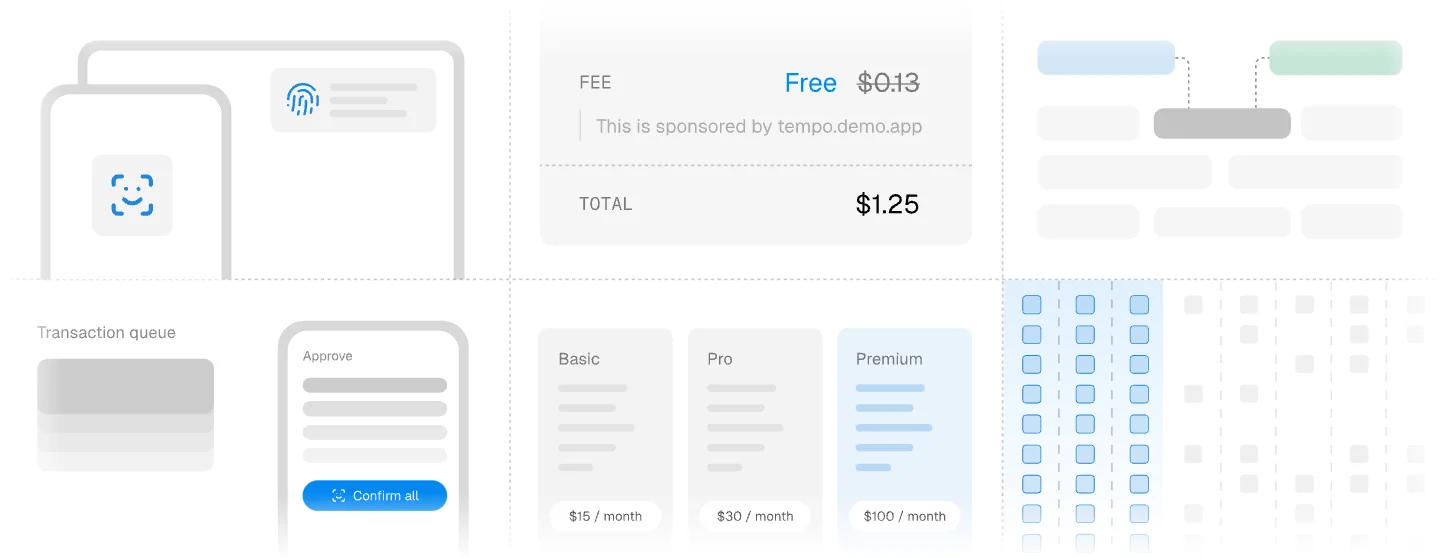Viewport: 1440px width, 558px height.
Task: Click the $15 / month price pill
Action: click(605, 516)
